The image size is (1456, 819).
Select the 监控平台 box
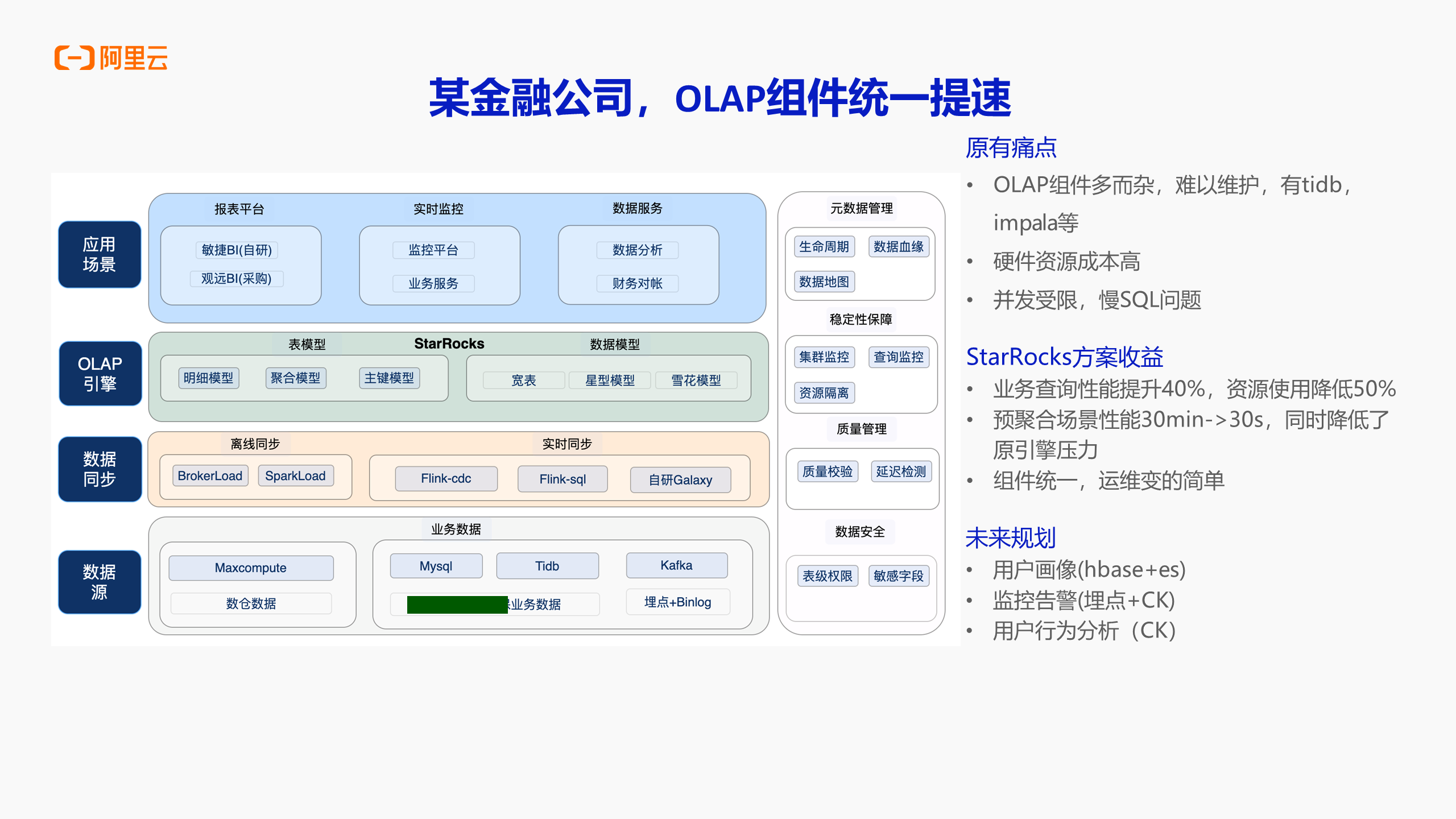tap(433, 250)
